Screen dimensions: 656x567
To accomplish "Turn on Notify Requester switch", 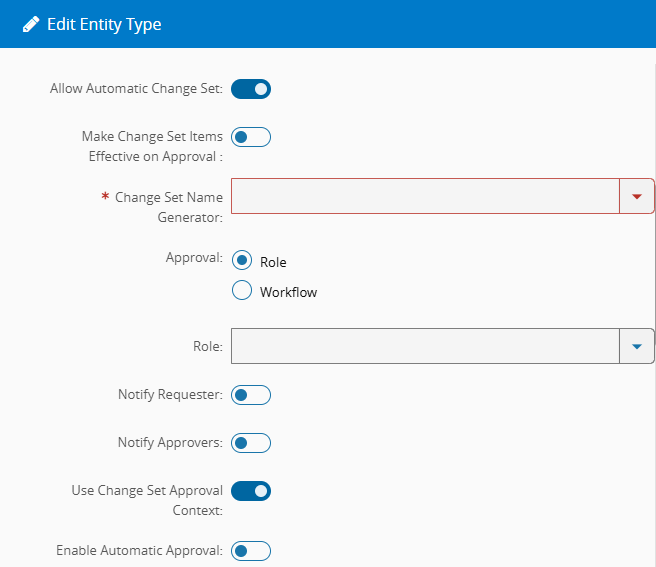I will [x=251, y=395].
